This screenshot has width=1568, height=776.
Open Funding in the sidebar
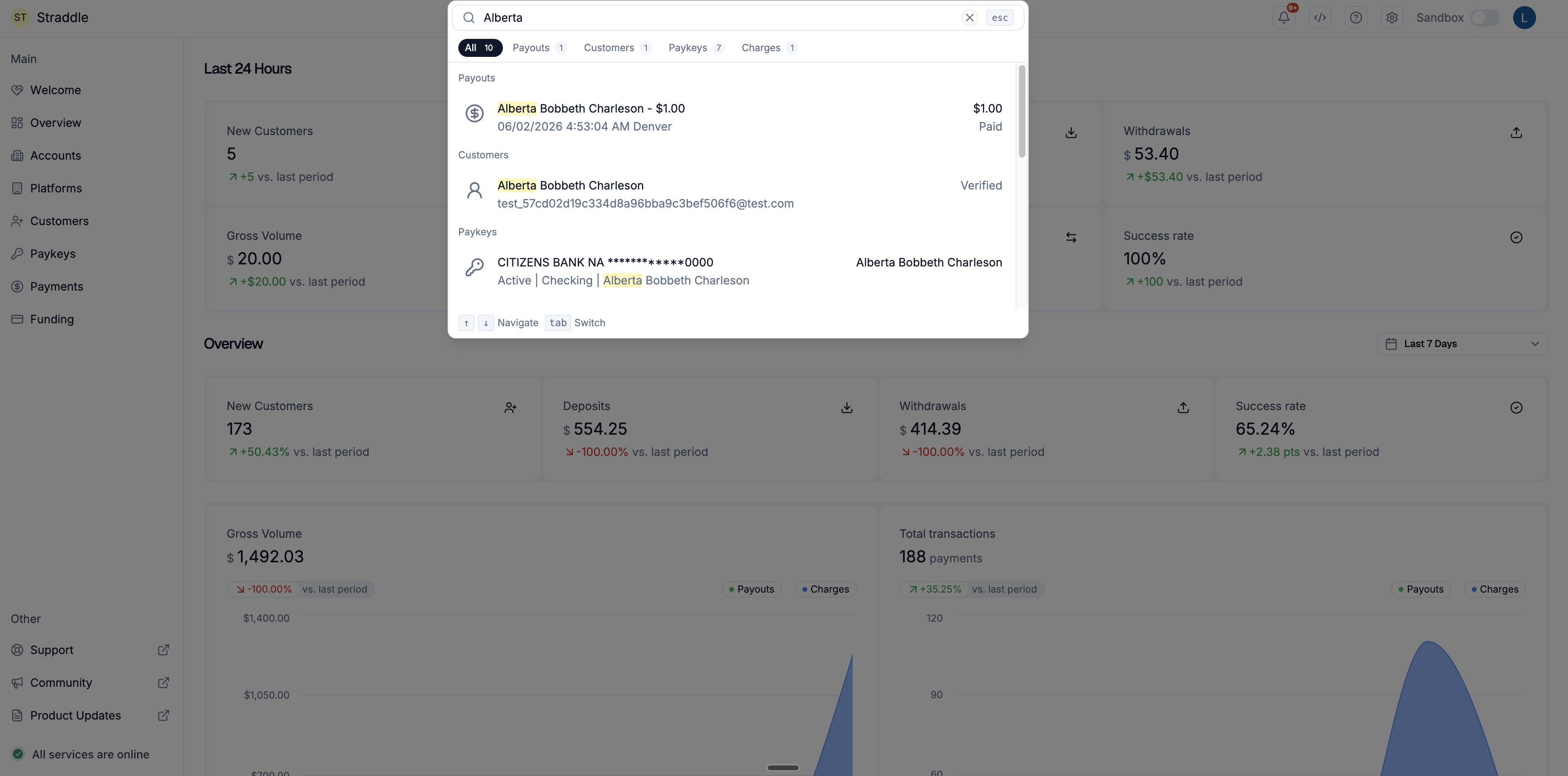coord(91,320)
